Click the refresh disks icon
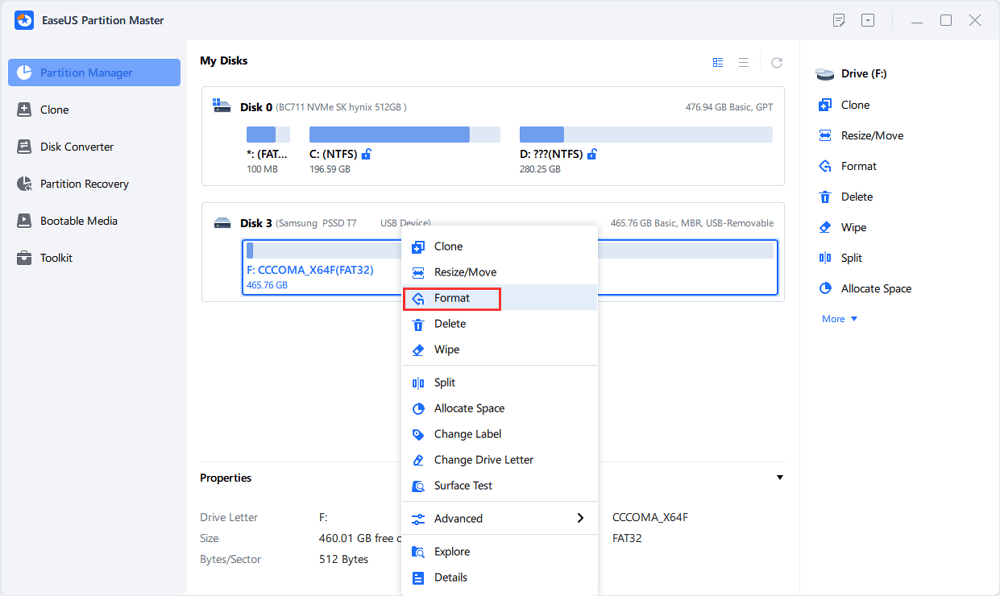This screenshot has width=1000, height=596. (x=777, y=62)
